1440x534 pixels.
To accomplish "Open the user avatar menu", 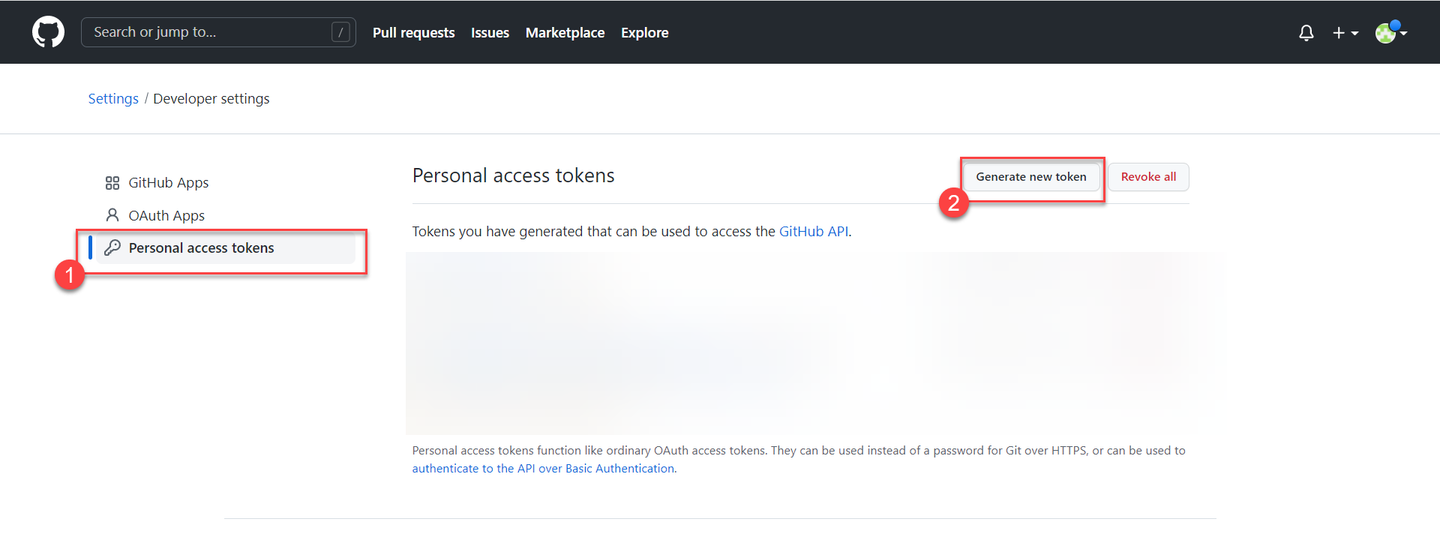I will point(1391,33).
